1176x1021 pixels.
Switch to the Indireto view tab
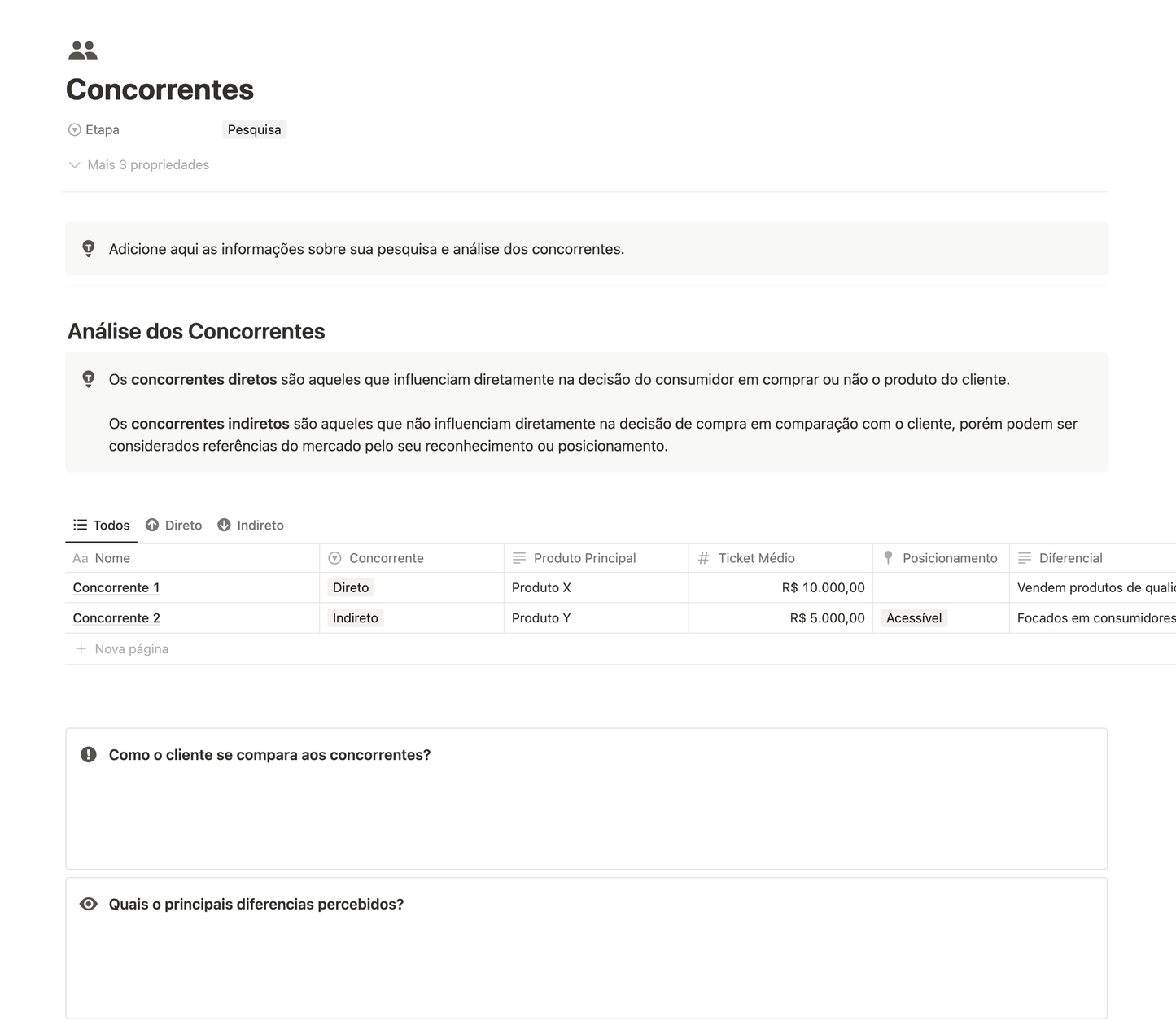pyautogui.click(x=260, y=525)
